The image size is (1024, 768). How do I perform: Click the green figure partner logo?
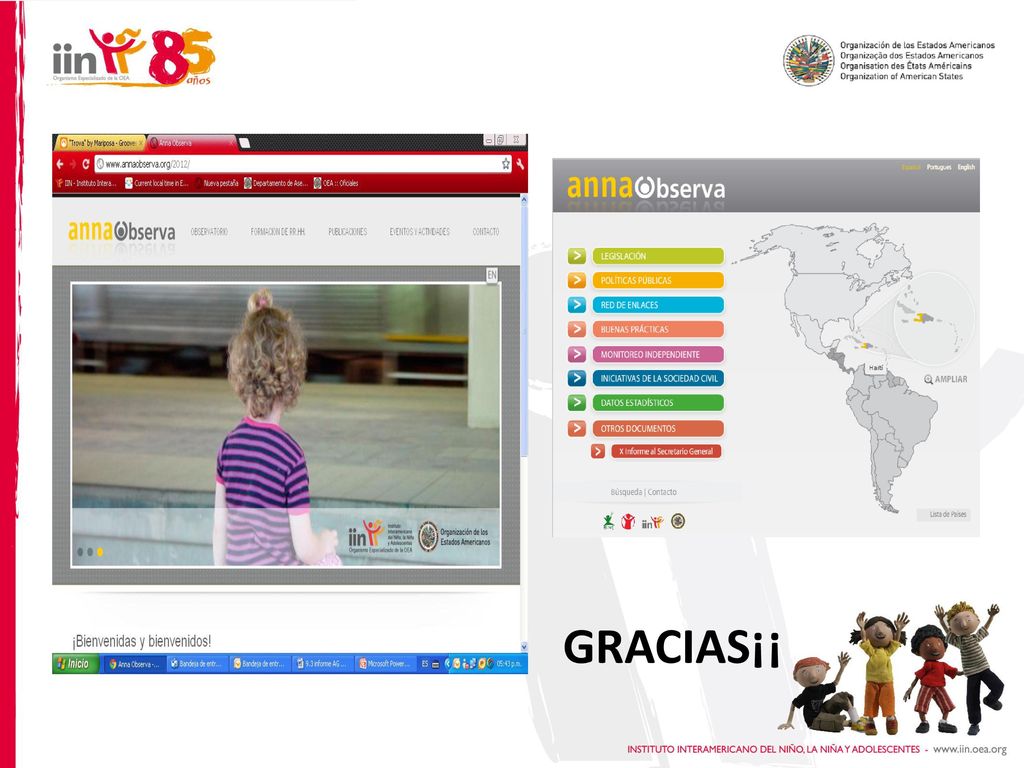coord(608,521)
